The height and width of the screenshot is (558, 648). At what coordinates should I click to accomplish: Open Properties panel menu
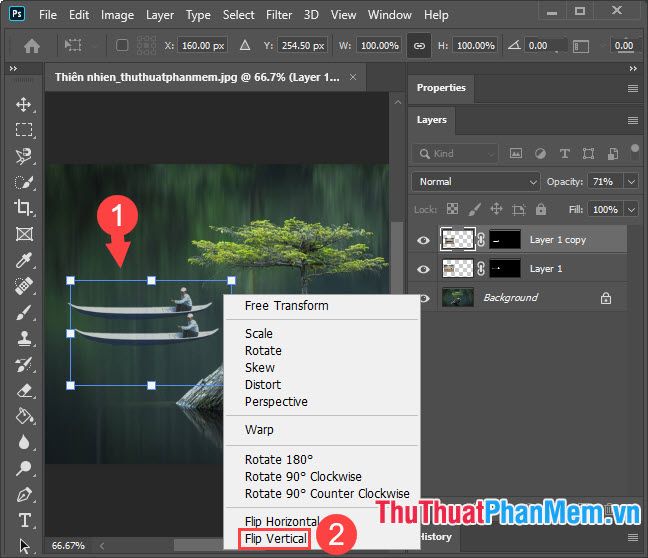click(x=633, y=88)
